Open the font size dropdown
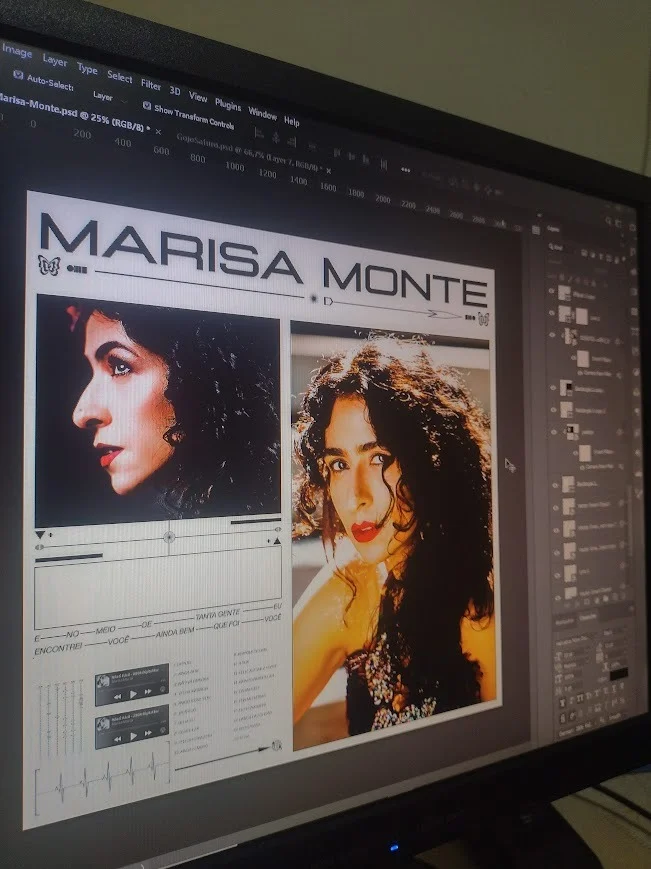 click(x=574, y=655)
